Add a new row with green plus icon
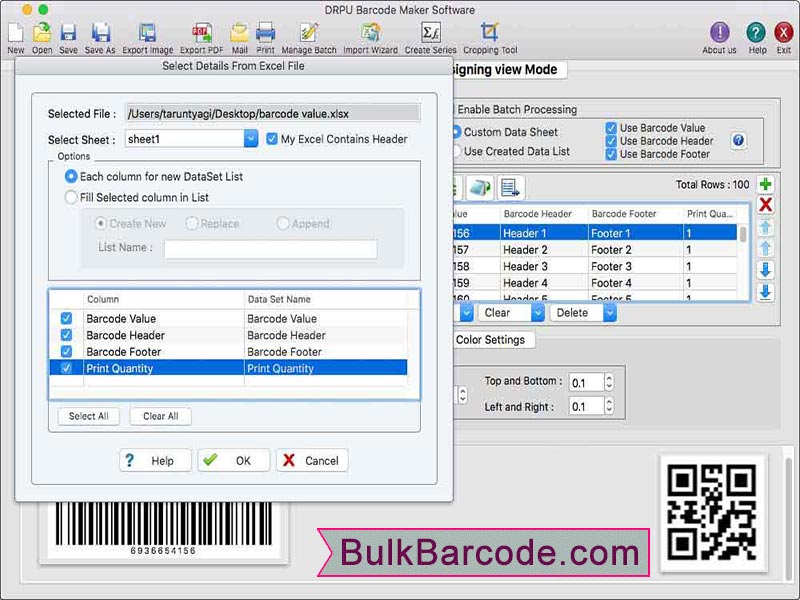This screenshot has height=600, width=800. [766, 185]
